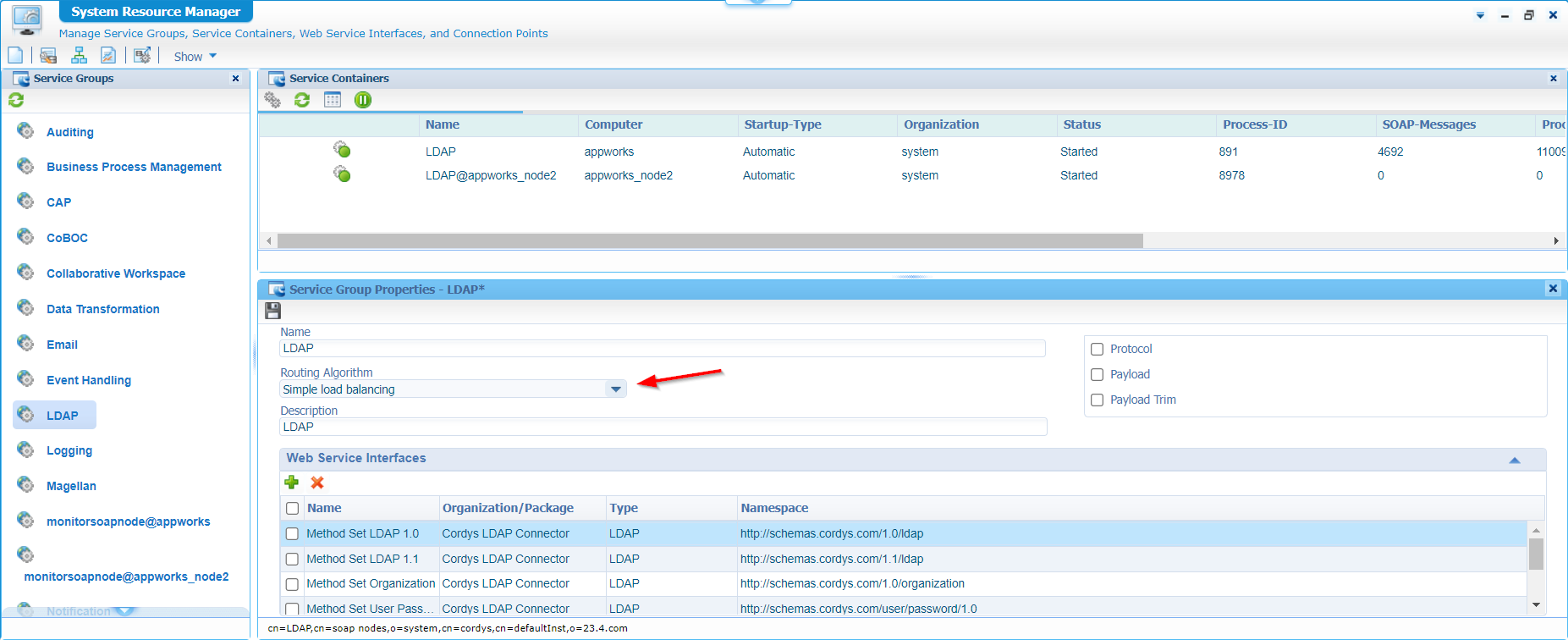
Task: Tick the Payload Trim checkbox
Action: (x=1098, y=400)
